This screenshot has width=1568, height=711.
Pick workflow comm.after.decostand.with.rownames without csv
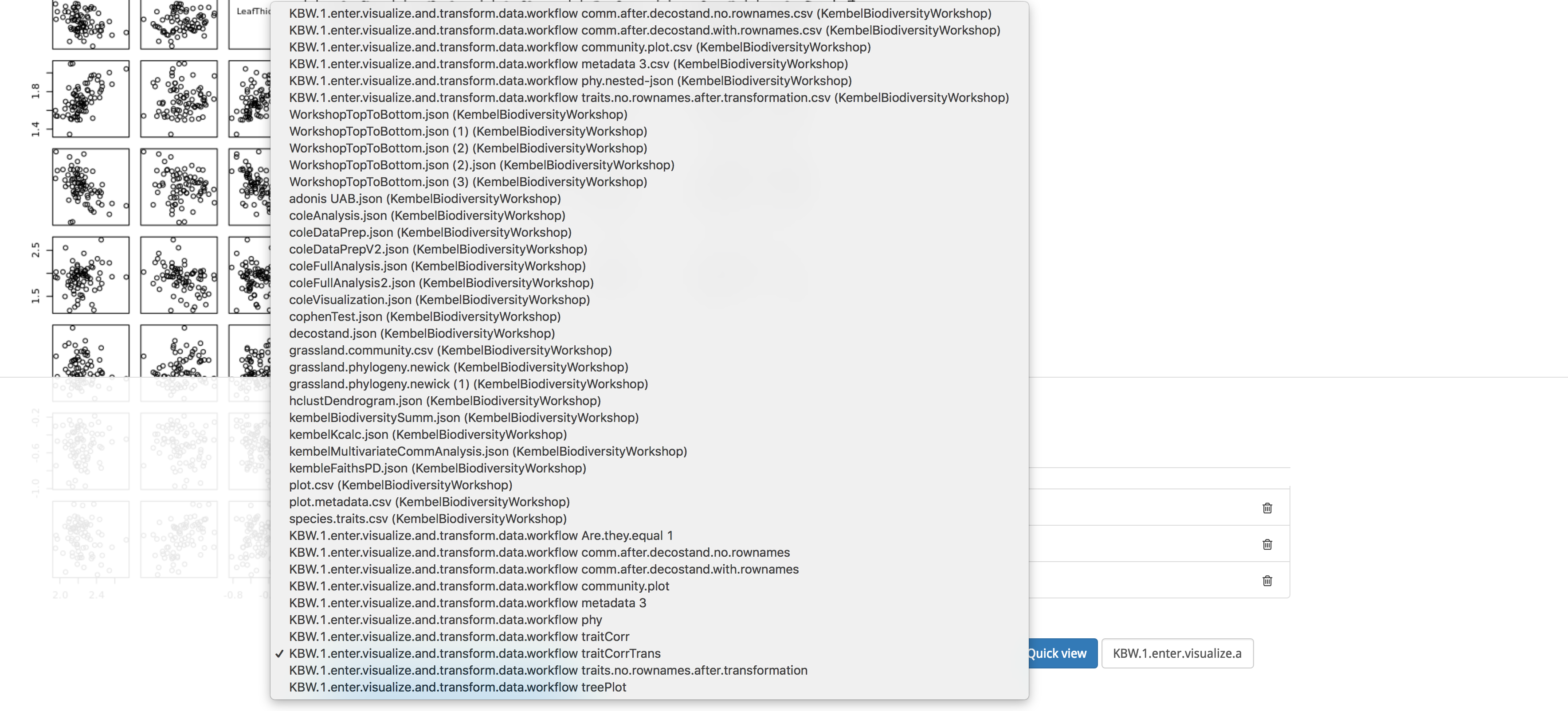pos(649,569)
